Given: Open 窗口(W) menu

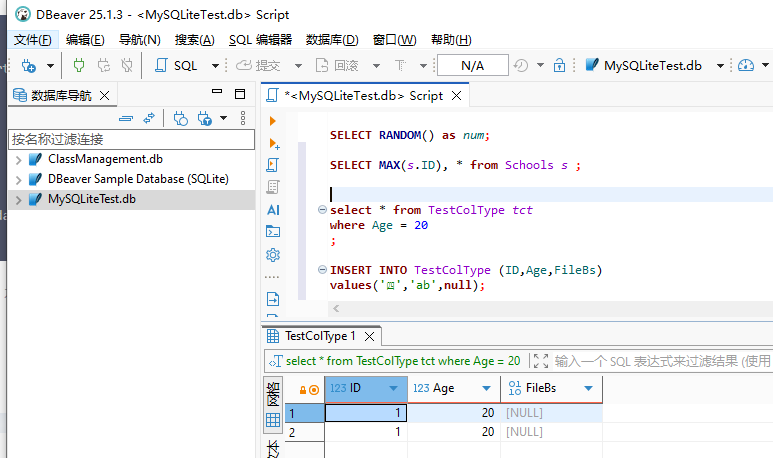Looking at the screenshot, I should (x=394, y=40).
